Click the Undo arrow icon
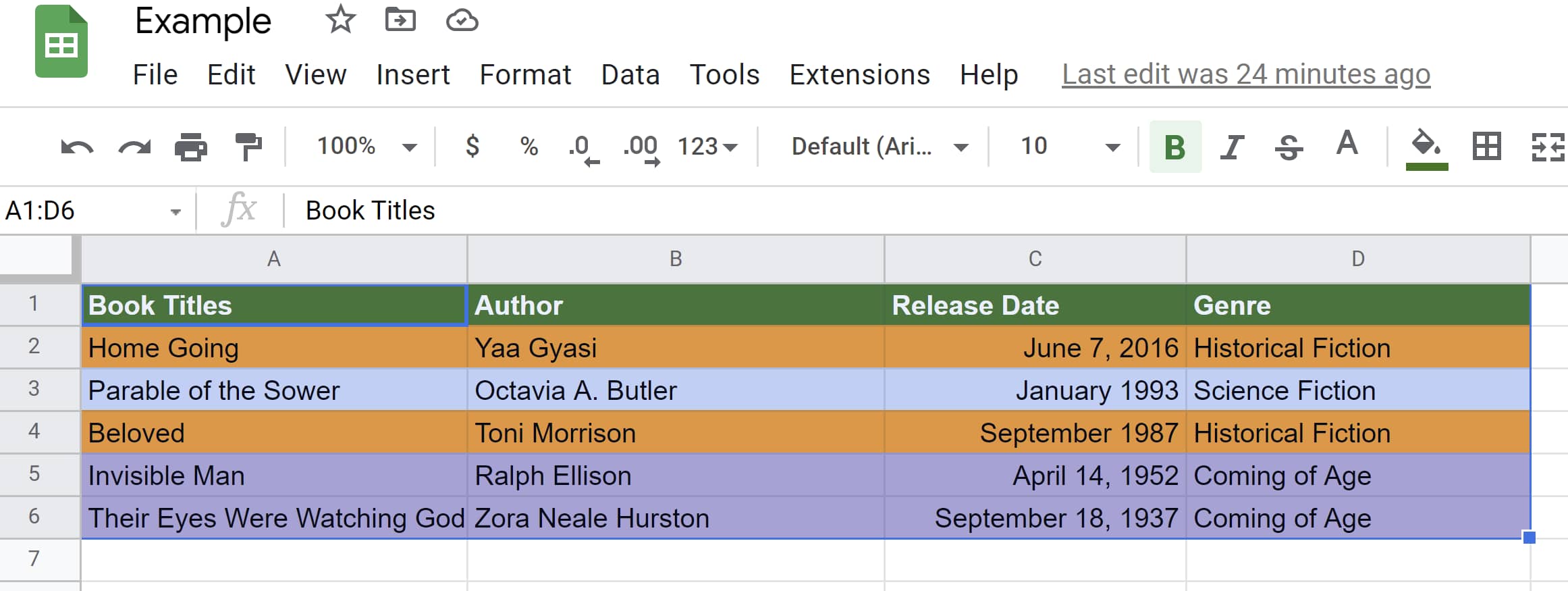 pyautogui.click(x=76, y=147)
